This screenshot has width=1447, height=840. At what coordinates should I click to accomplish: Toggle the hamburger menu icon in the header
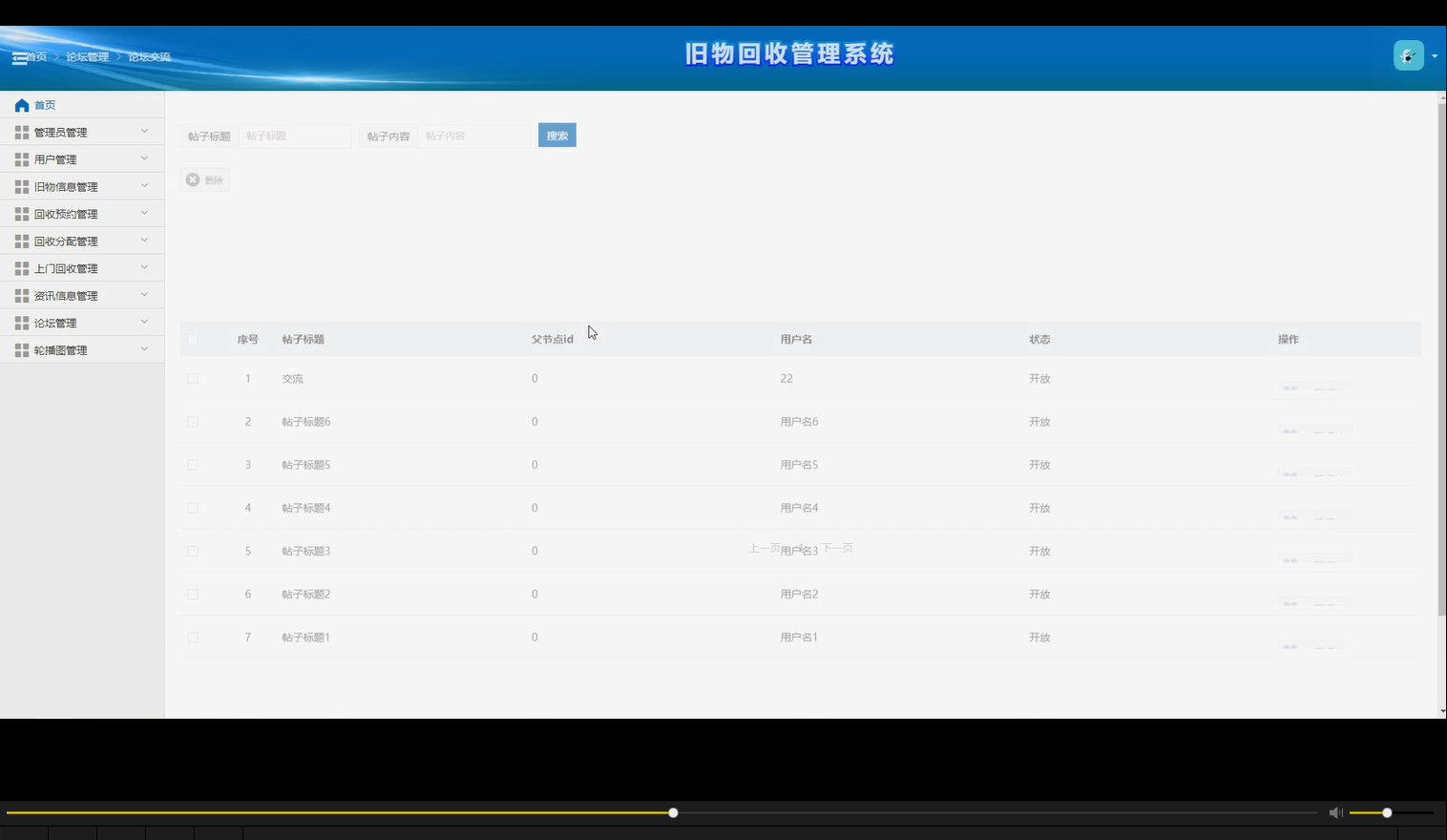pyautogui.click(x=19, y=58)
